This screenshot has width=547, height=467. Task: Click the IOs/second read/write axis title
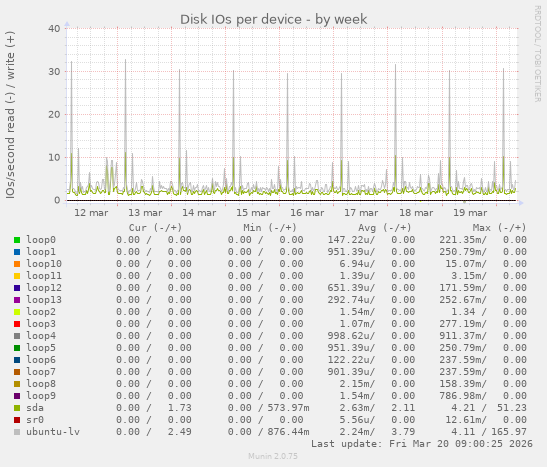[10, 115]
